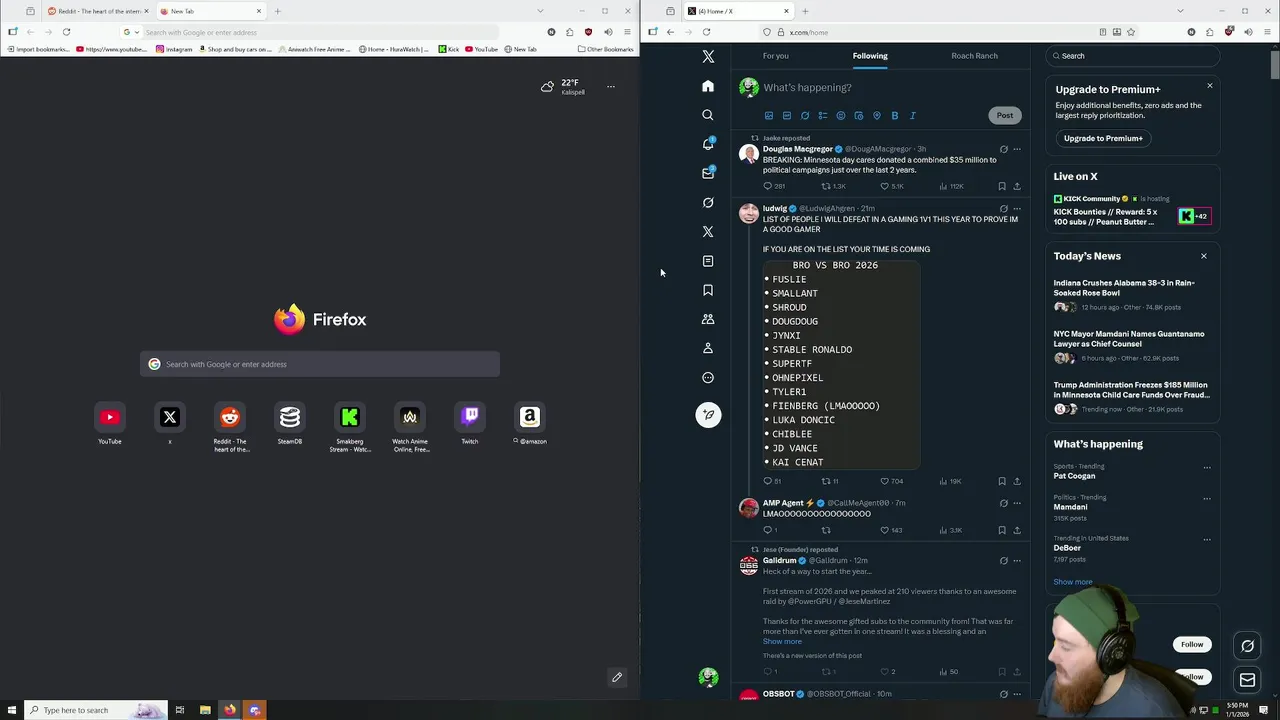Open Grok icon in X sidebar

tap(708, 202)
